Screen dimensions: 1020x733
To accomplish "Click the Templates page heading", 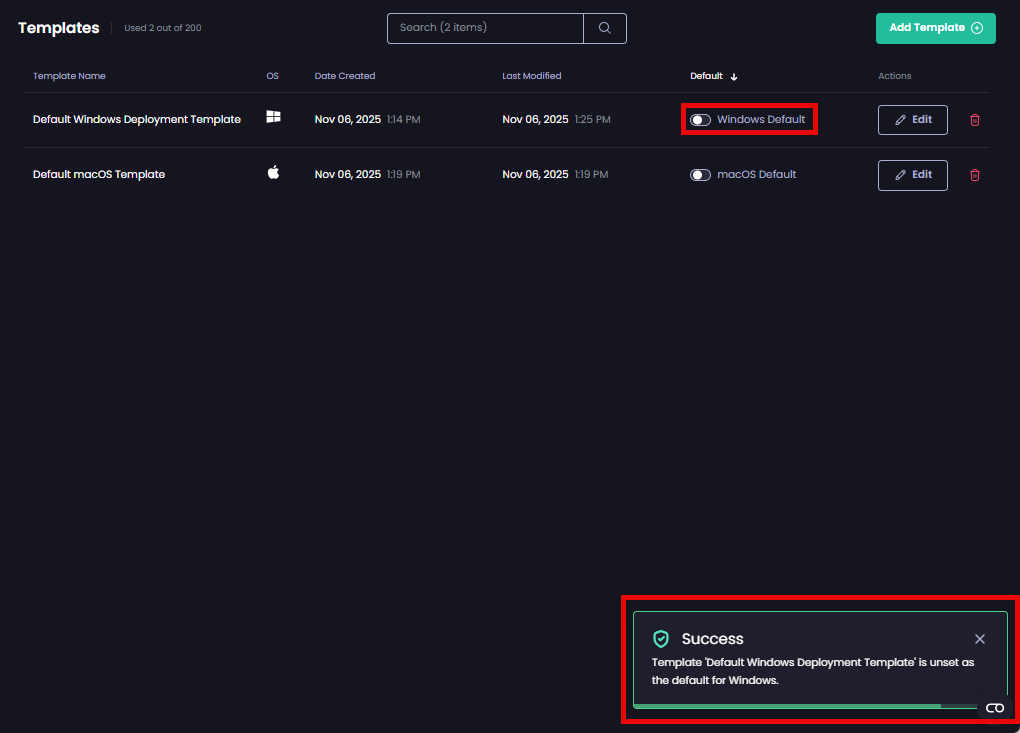I will pyautogui.click(x=57, y=27).
